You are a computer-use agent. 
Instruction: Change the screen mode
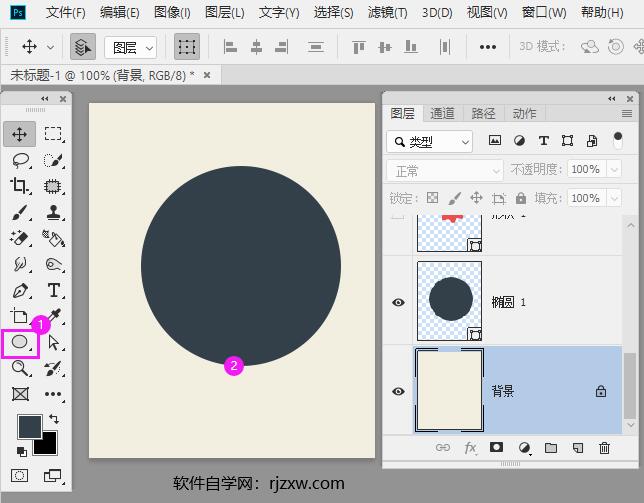(x=53, y=476)
